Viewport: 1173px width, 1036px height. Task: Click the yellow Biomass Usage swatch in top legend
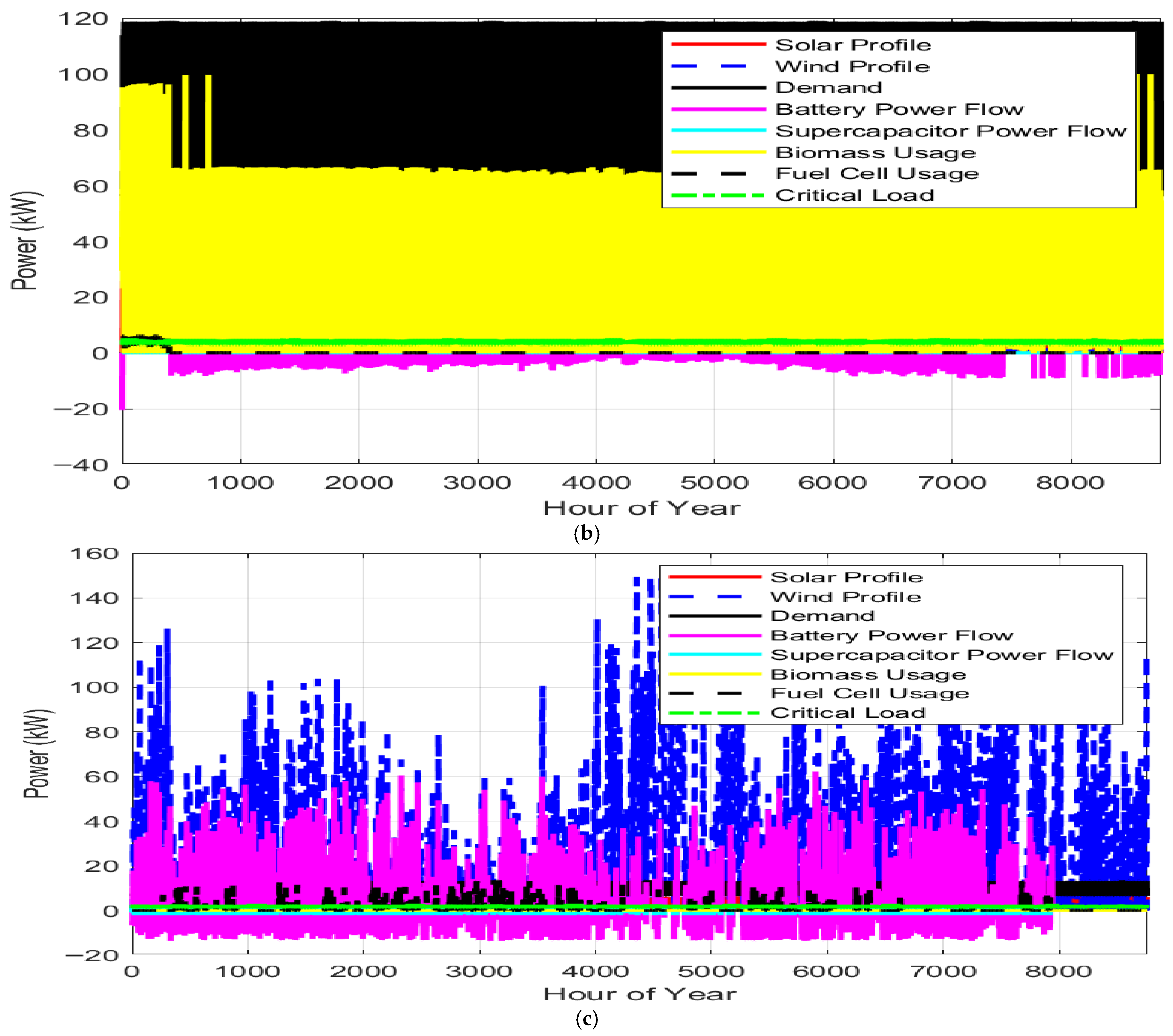[x=718, y=153]
